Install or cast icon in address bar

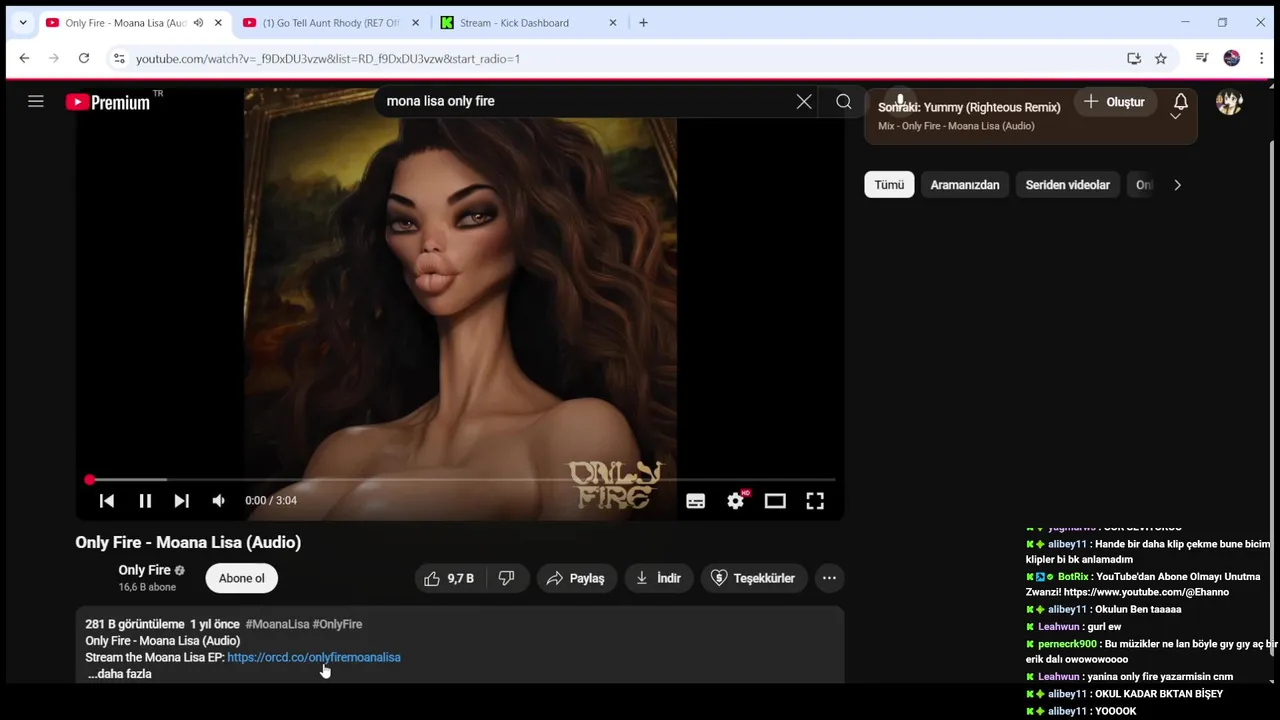[x=1134, y=59]
